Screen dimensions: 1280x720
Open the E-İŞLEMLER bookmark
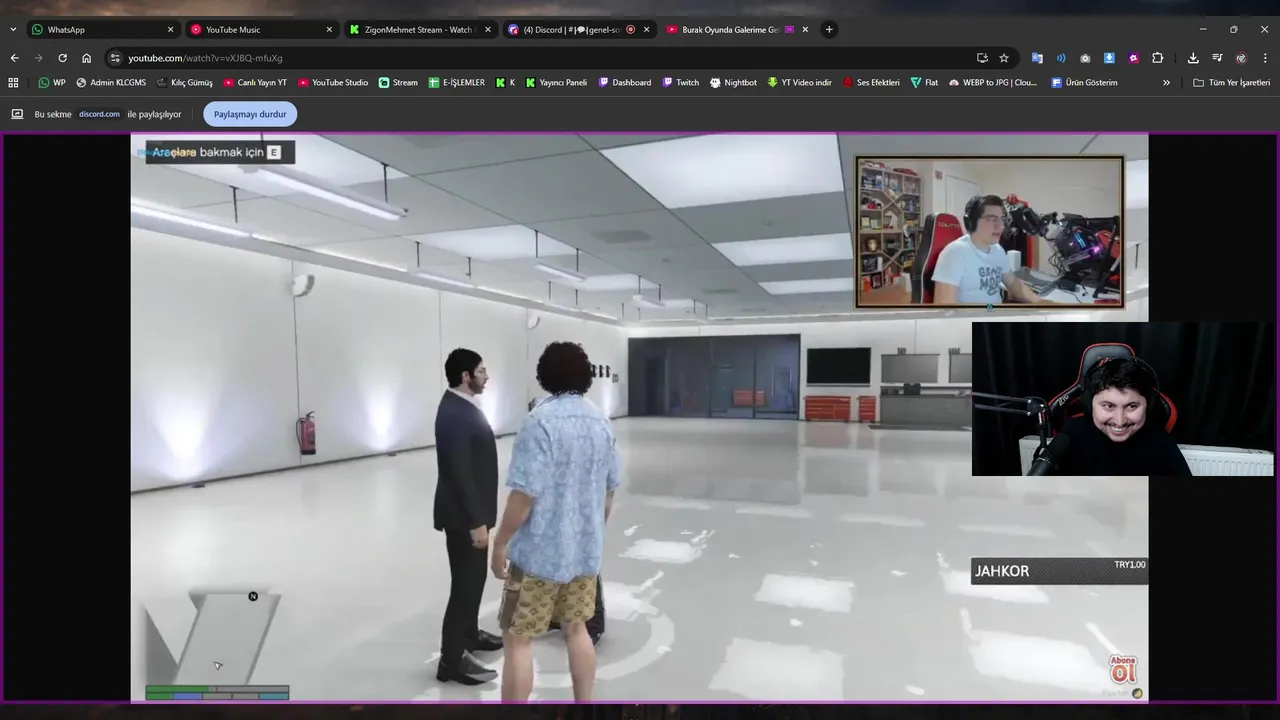(456, 83)
